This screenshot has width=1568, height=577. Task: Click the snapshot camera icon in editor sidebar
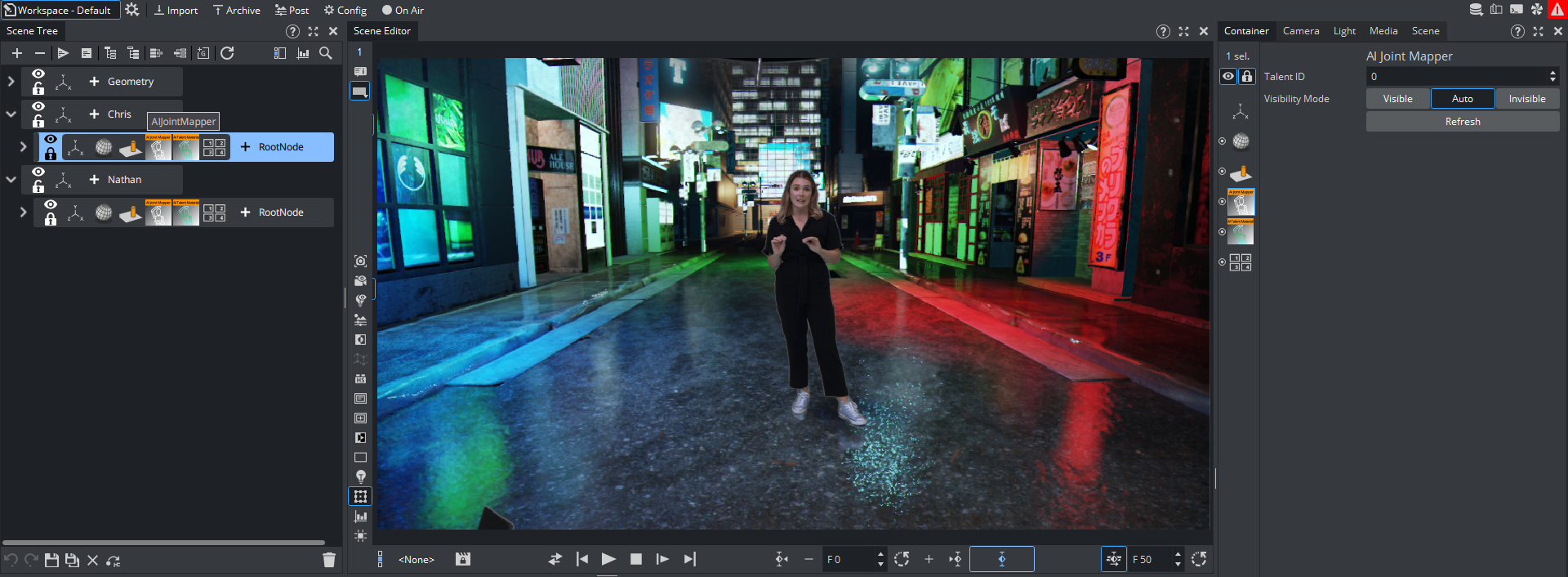pyautogui.click(x=360, y=262)
